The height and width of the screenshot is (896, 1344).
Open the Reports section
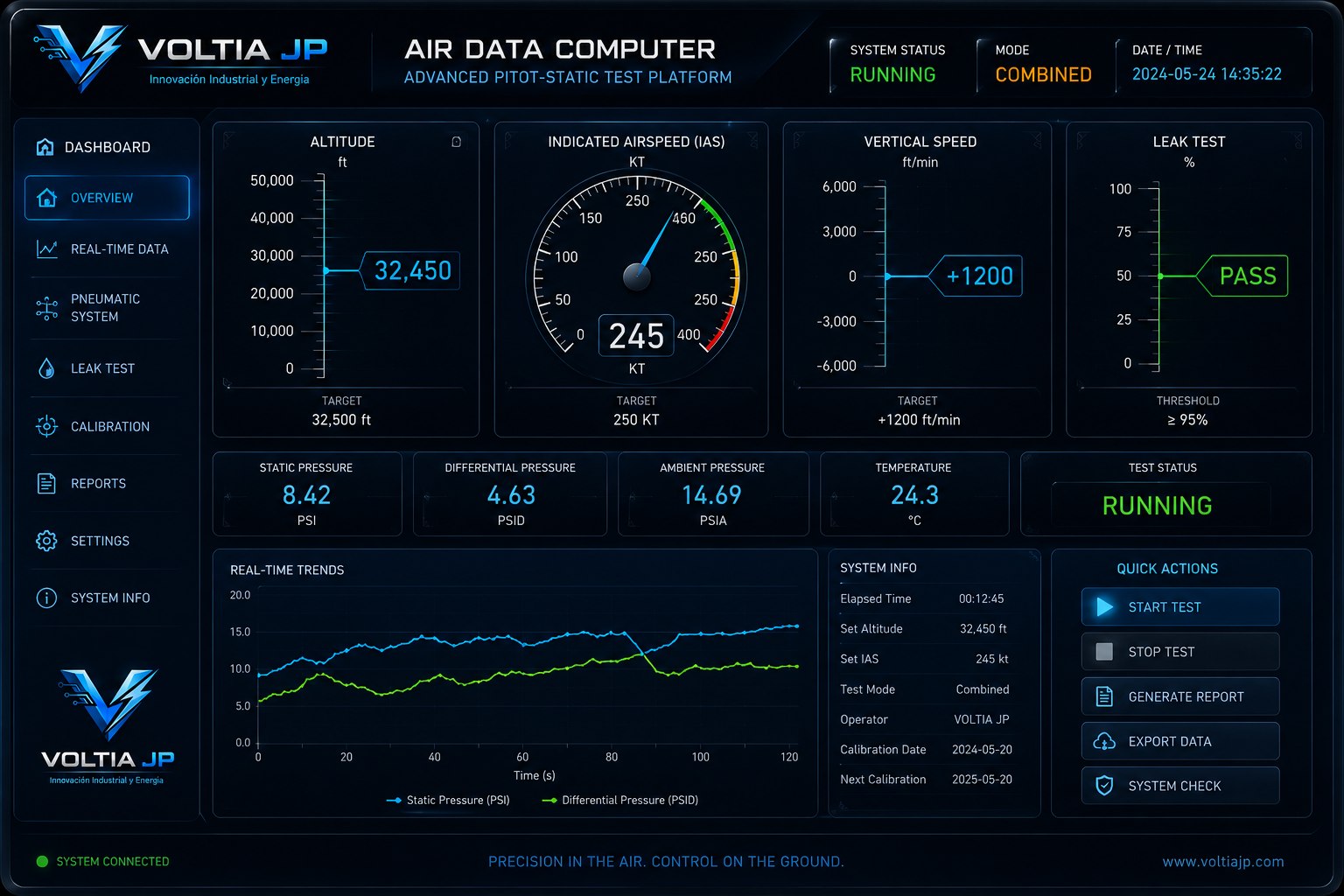(107, 483)
